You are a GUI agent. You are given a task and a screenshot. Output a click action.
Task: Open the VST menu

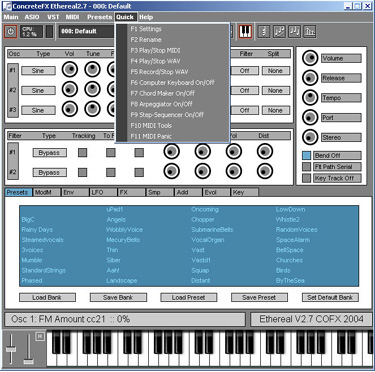coord(53,17)
